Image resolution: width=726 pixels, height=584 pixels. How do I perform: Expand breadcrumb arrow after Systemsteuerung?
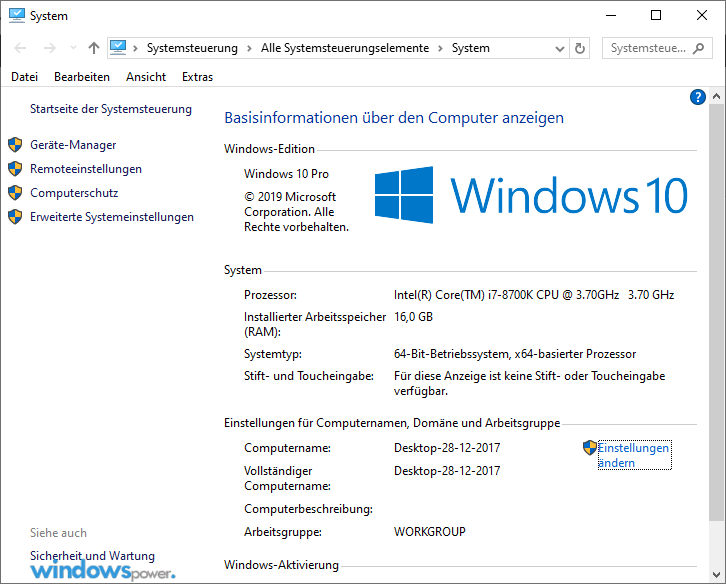pyautogui.click(x=249, y=48)
